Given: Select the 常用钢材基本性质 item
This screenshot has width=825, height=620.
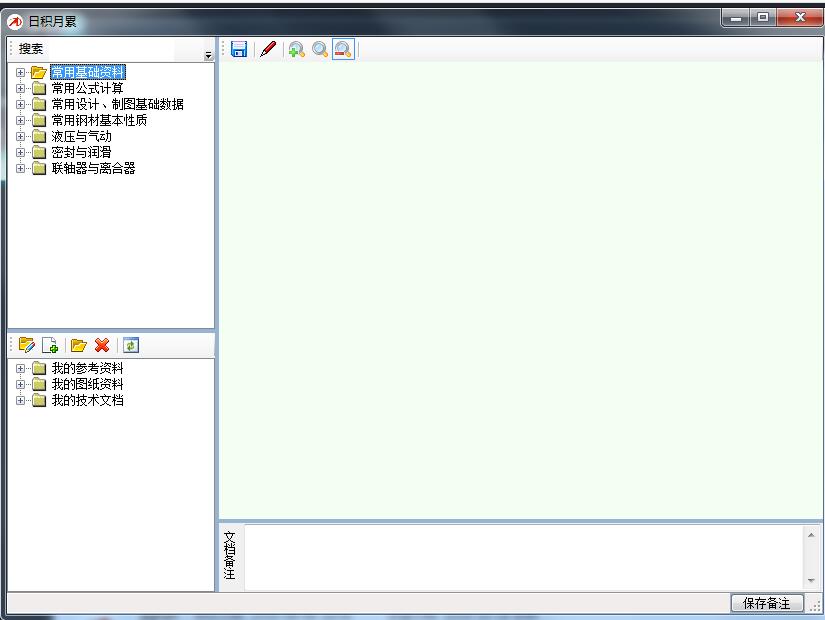Looking at the screenshot, I should pos(99,121).
